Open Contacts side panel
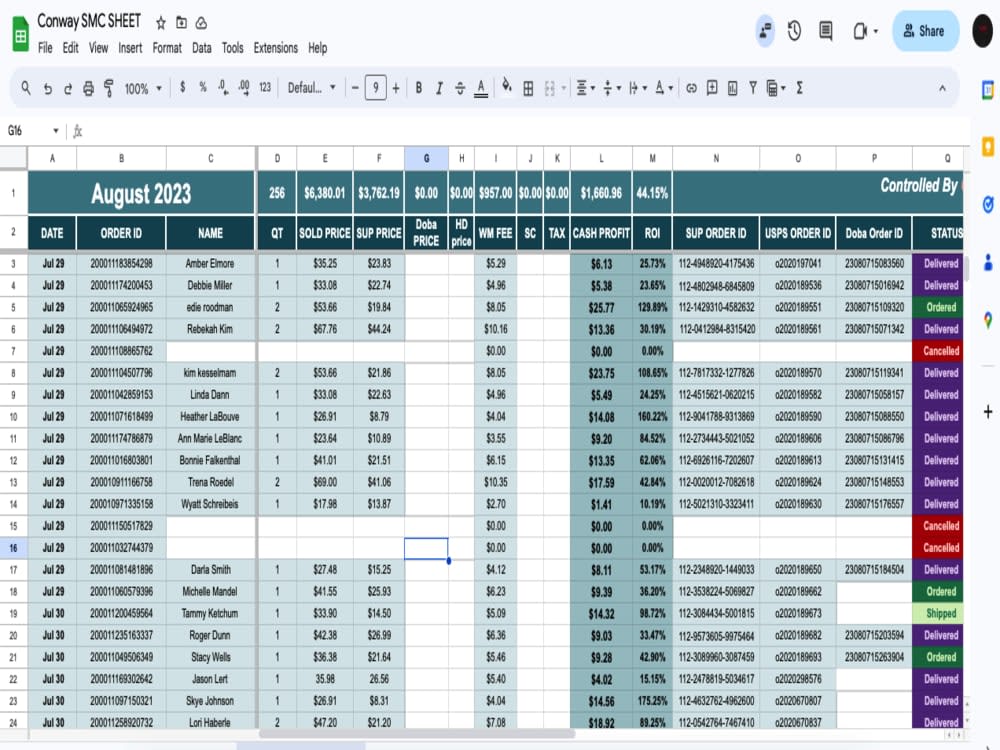Screen dimensions: 1000x750 (987, 262)
